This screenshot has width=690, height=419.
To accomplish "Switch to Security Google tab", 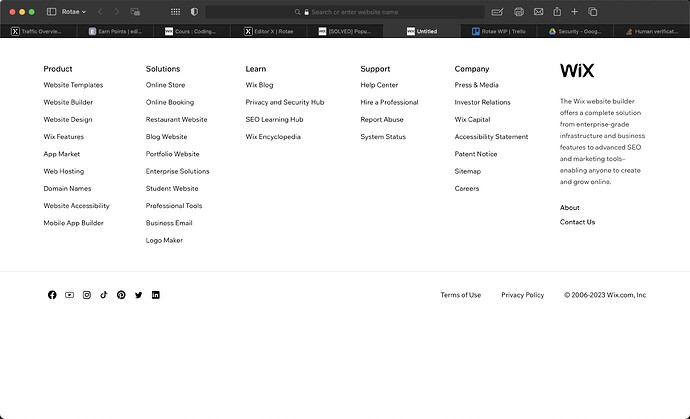I will pyautogui.click(x=576, y=31).
